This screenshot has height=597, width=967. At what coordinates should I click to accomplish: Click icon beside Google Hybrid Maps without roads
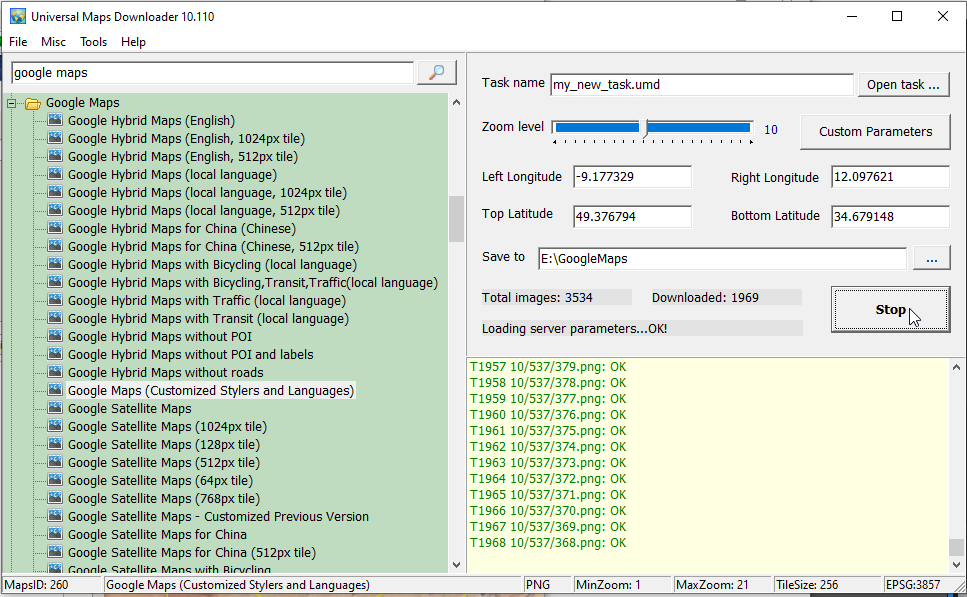55,372
